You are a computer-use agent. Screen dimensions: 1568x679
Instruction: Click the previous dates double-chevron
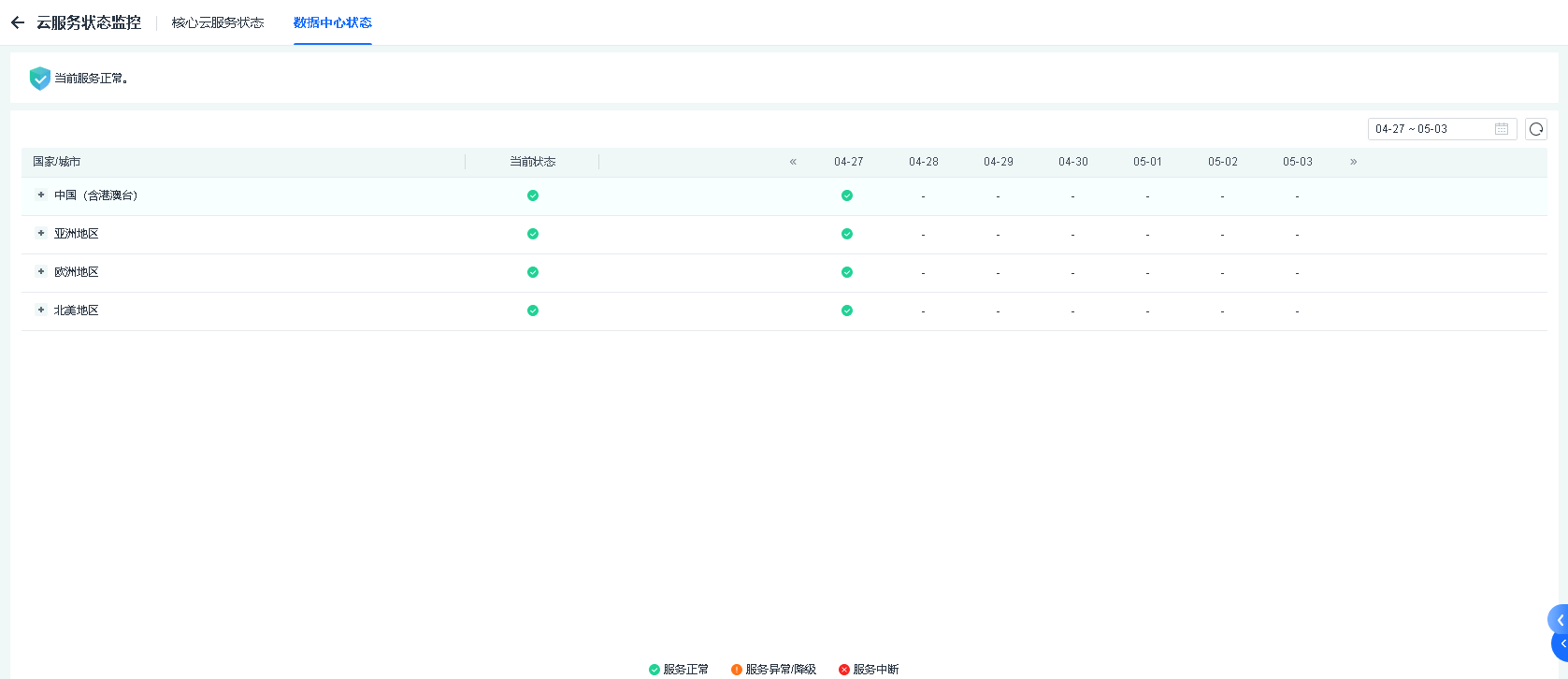click(x=793, y=162)
